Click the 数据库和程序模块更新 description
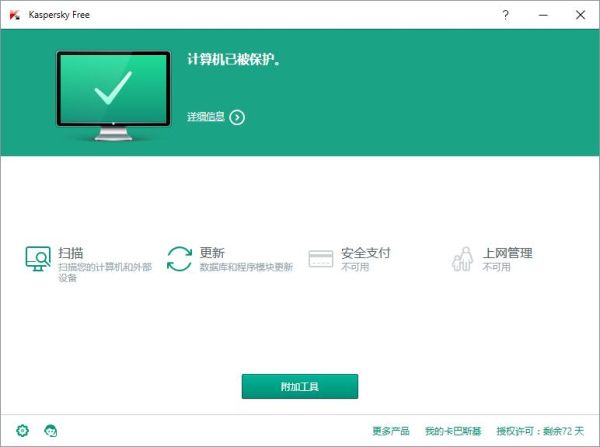The height and width of the screenshot is (447, 600). coord(246,267)
